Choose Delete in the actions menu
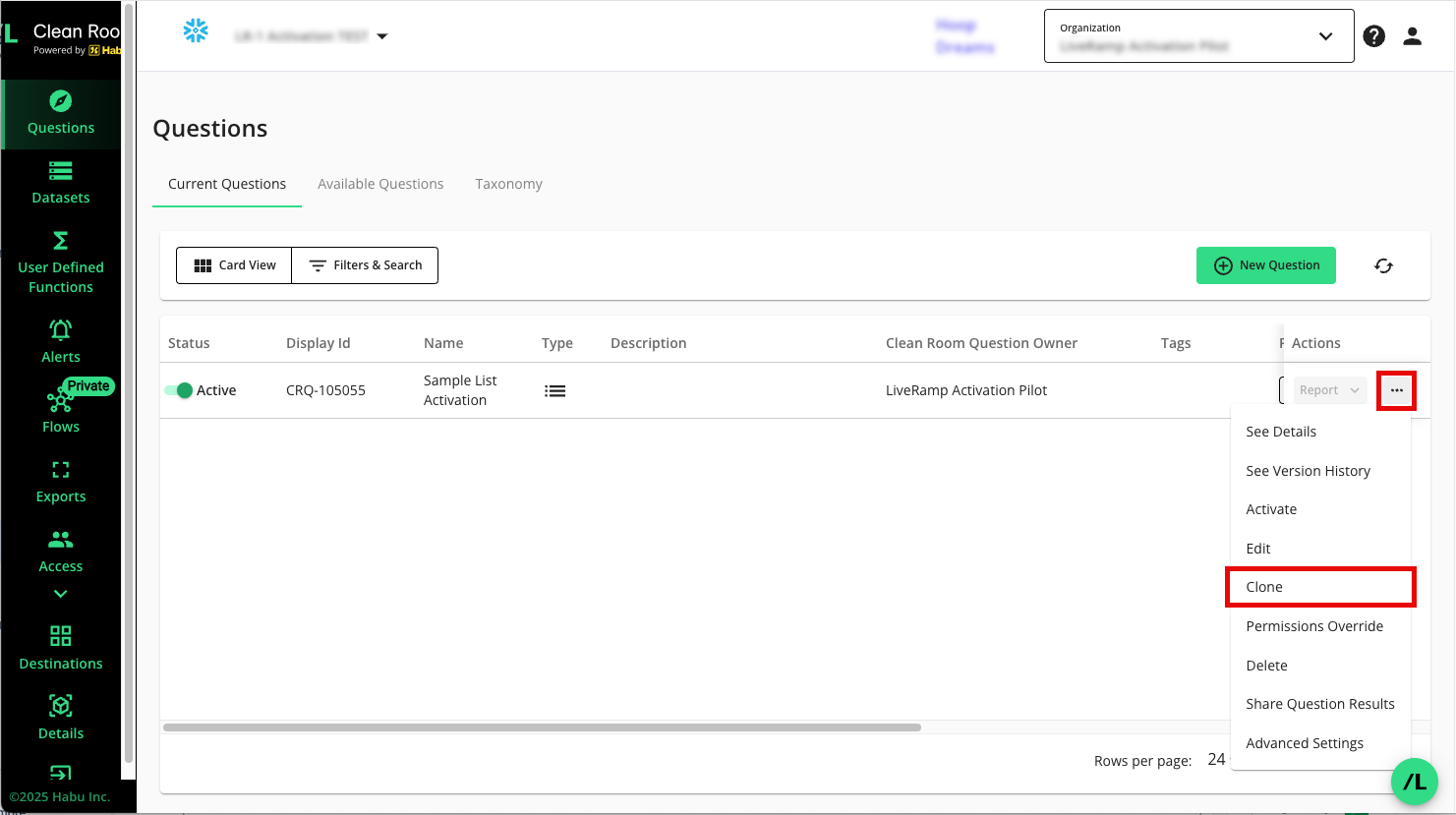This screenshot has height=815, width=1456. (1320, 666)
